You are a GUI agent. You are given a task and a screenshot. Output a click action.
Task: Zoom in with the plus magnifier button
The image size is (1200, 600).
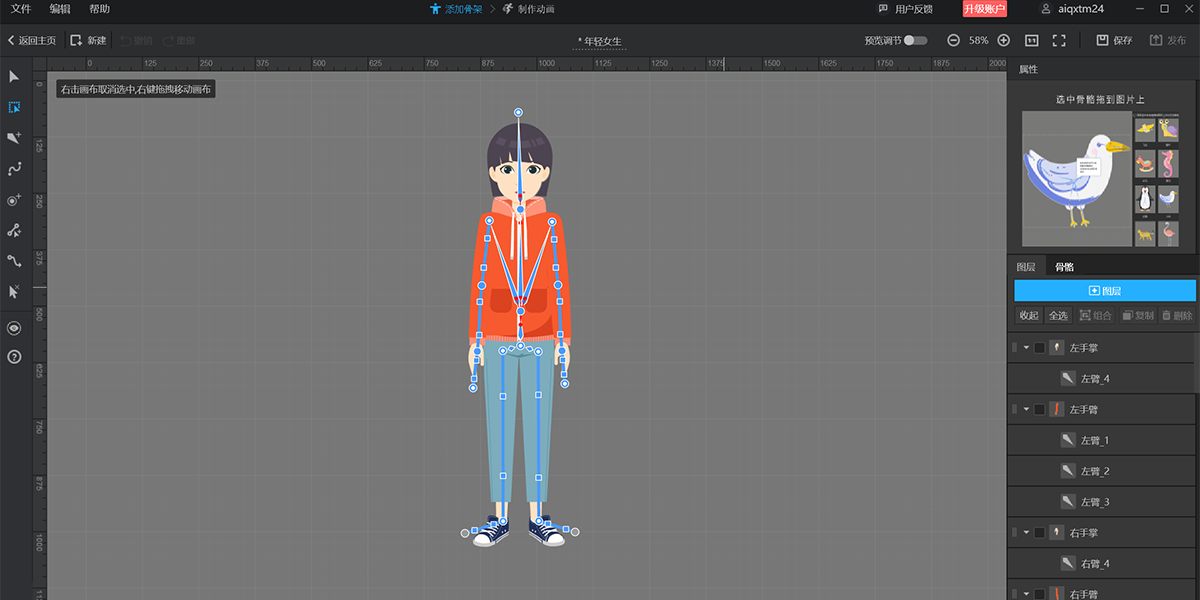1004,41
